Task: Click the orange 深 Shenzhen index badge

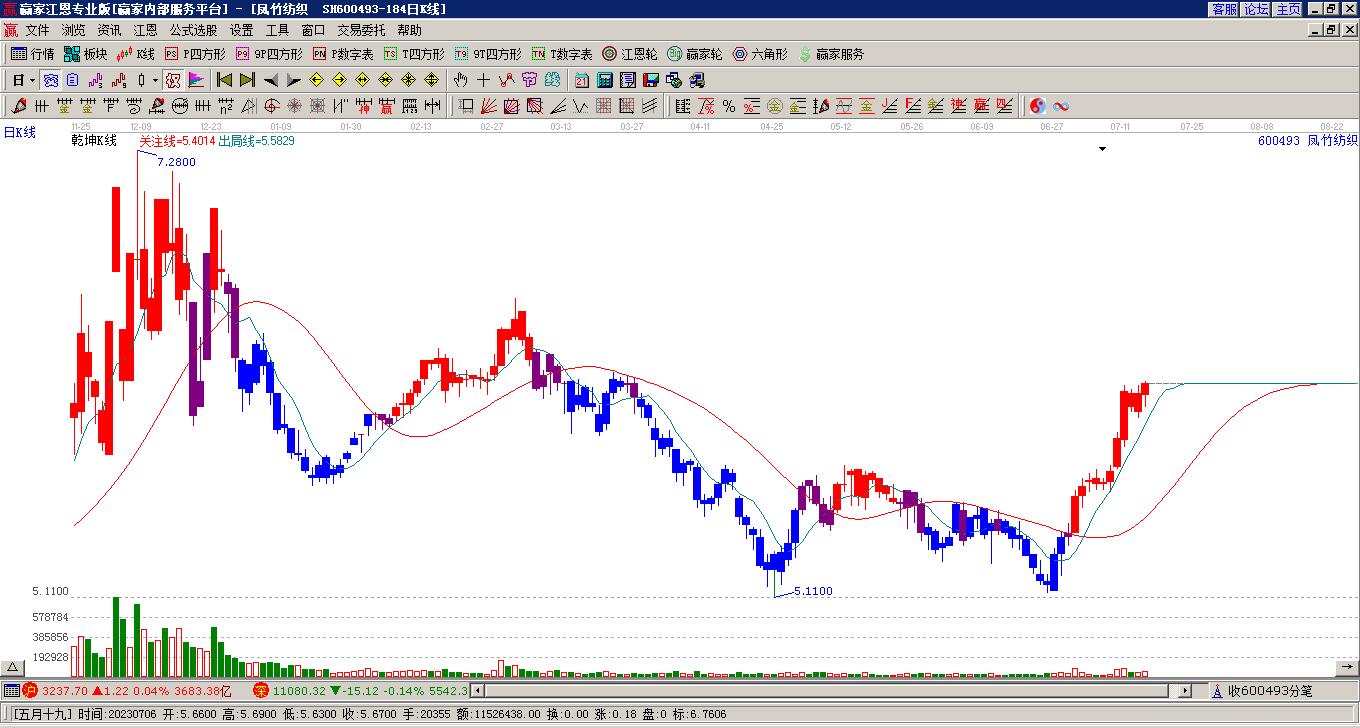Action: (260, 691)
